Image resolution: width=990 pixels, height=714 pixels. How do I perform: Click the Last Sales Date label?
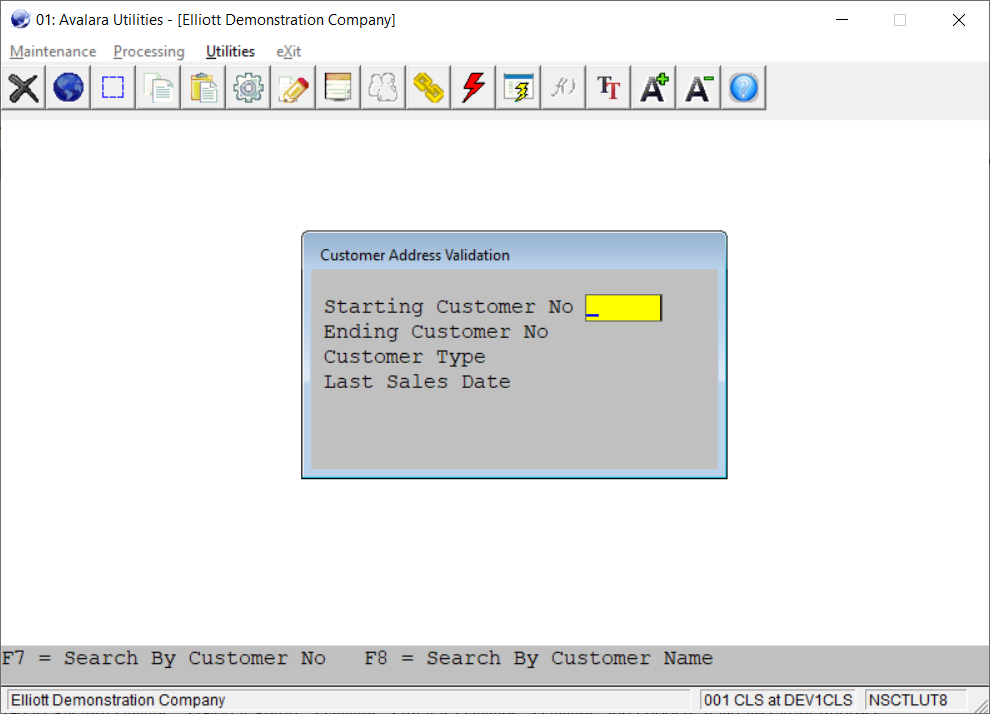417,382
